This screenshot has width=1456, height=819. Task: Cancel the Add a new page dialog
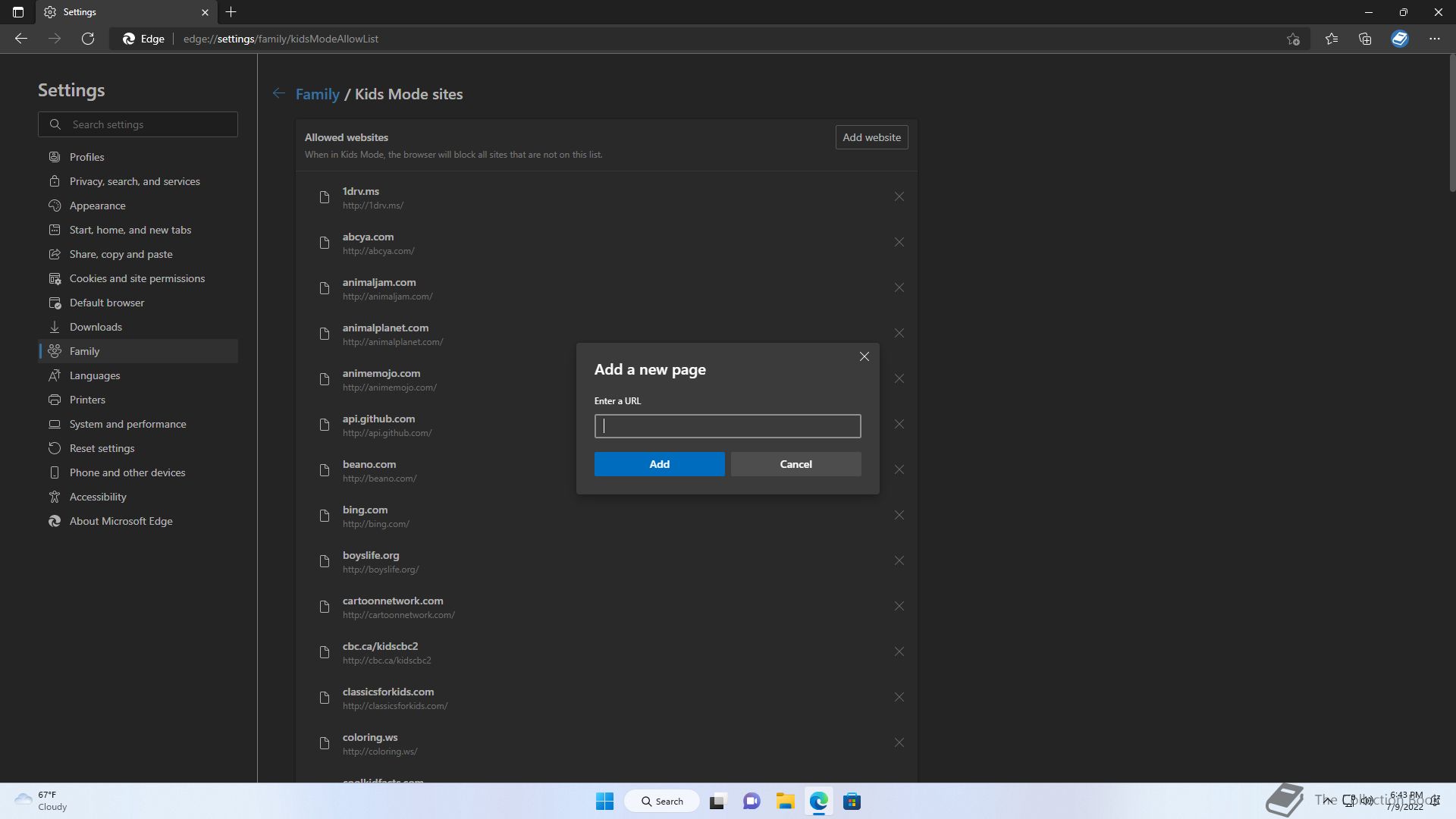(795, 464)
